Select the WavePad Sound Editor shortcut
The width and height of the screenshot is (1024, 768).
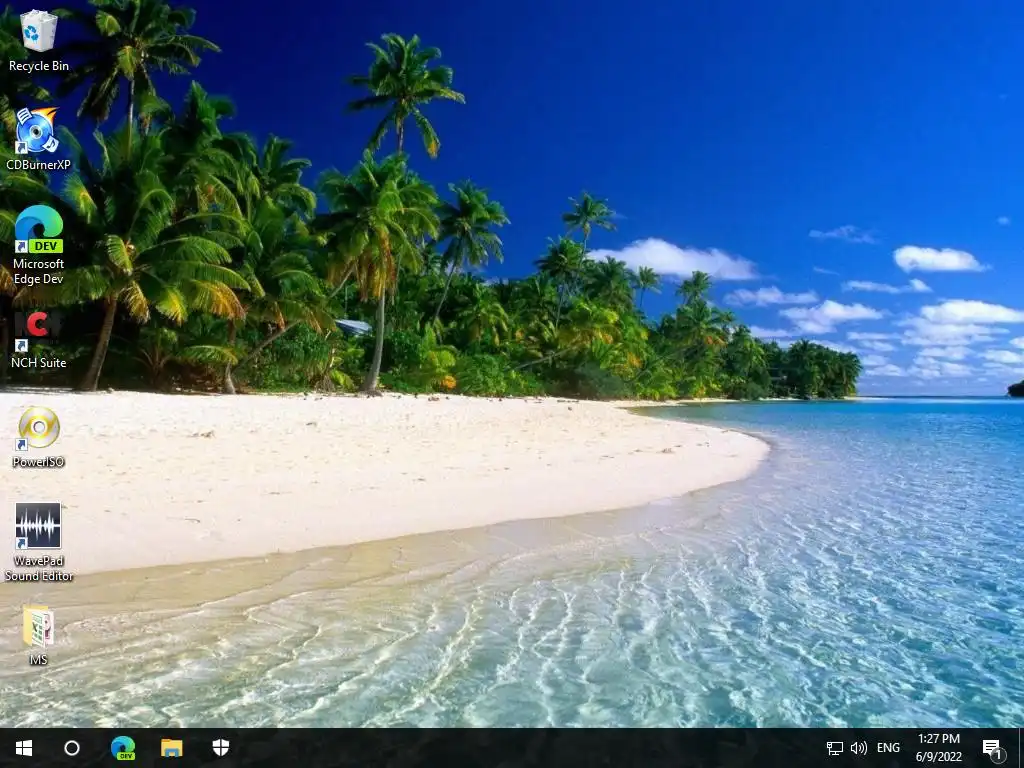tap(38, 542)
